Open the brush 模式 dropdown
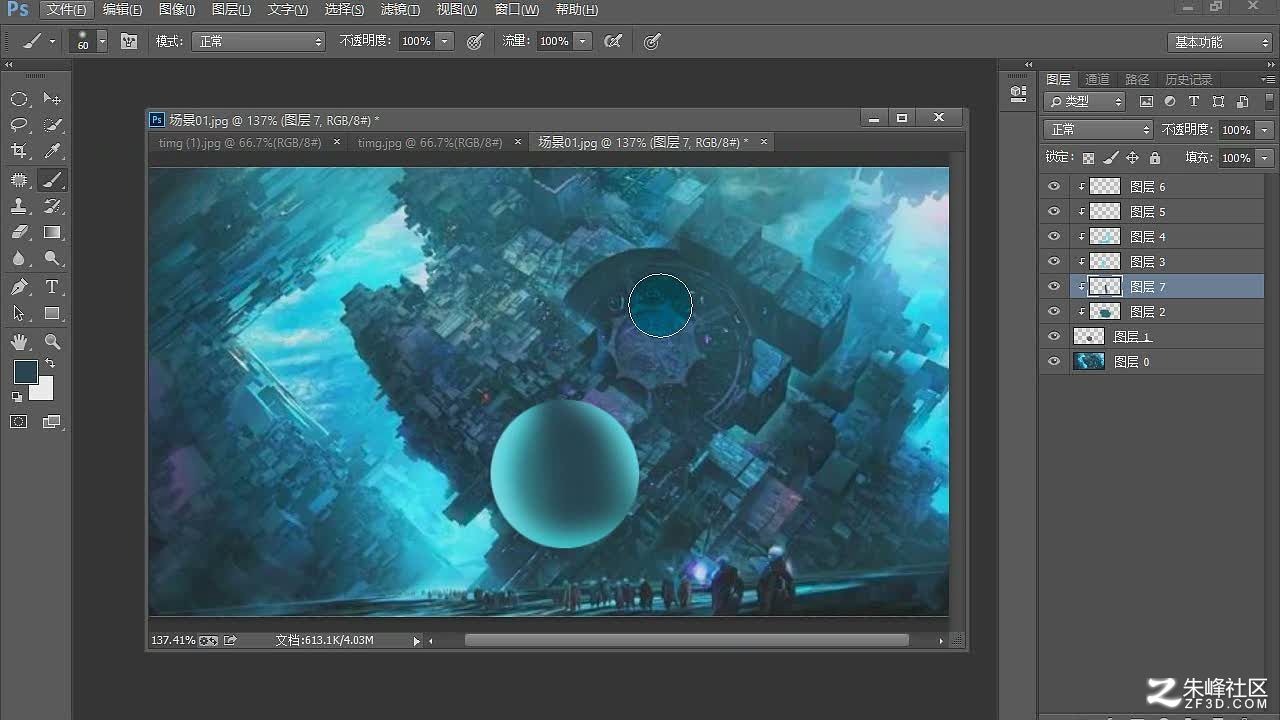1280x720 pixels. (x=259, y=41)
